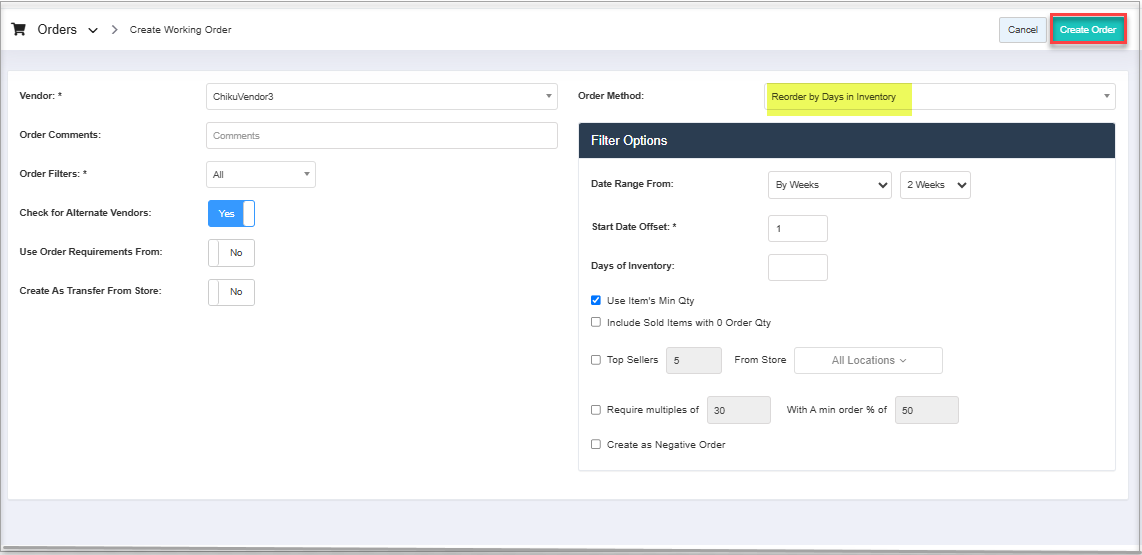Enable the Top Sellers checkbox
Screen dimensions: 1142x555
(596, 360)
